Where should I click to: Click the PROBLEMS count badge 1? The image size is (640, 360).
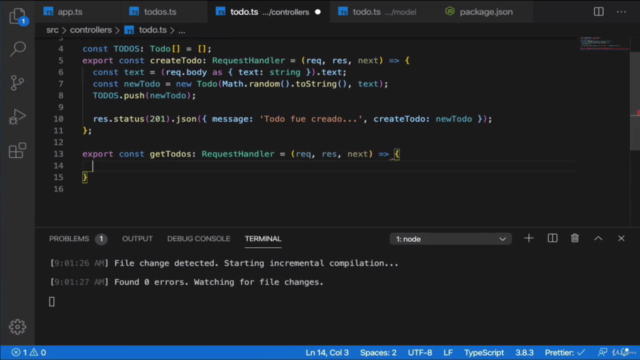pyautogui.click(x=101, y=239)
